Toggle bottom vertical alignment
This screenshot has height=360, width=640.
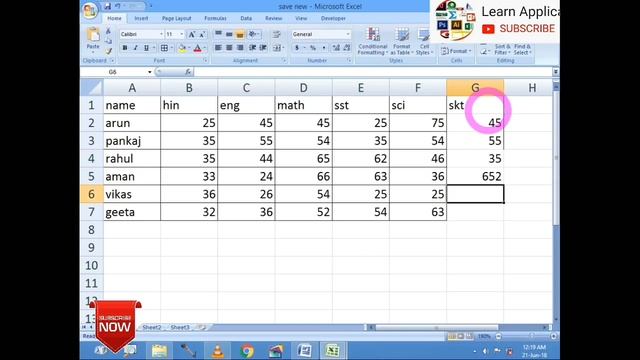tap(240, 34)
